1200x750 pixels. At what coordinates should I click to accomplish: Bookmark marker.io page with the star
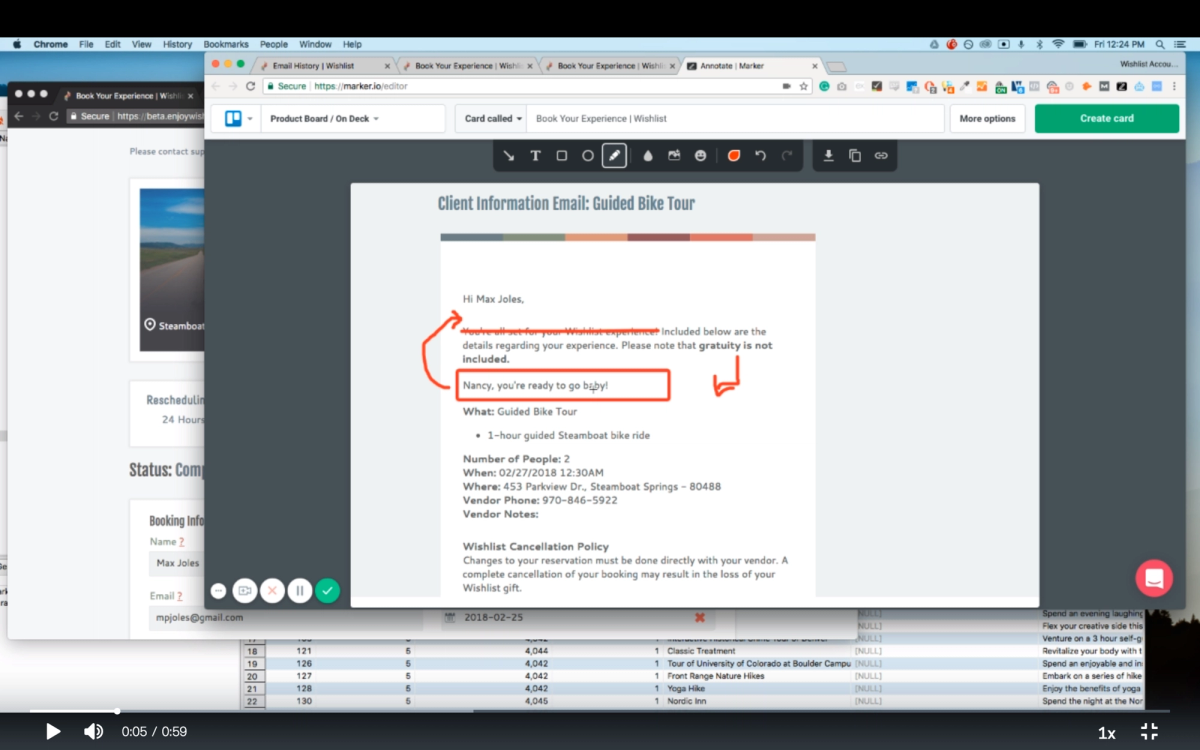(804, 87)
